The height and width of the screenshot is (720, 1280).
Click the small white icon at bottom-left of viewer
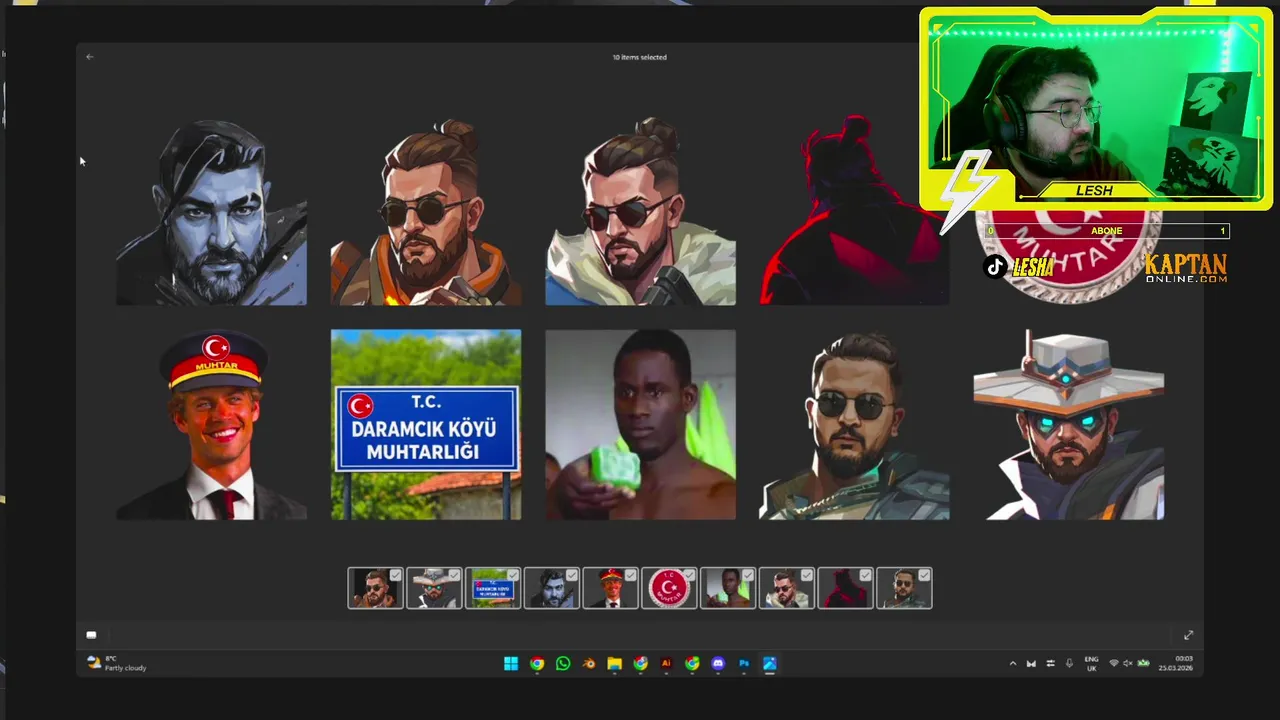[x=91, y=635]
